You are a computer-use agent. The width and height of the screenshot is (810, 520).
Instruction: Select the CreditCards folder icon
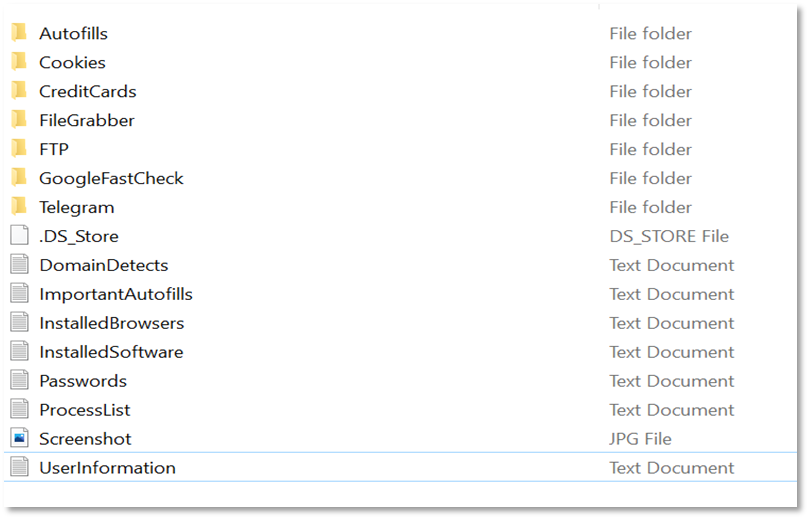pos(19,90)
